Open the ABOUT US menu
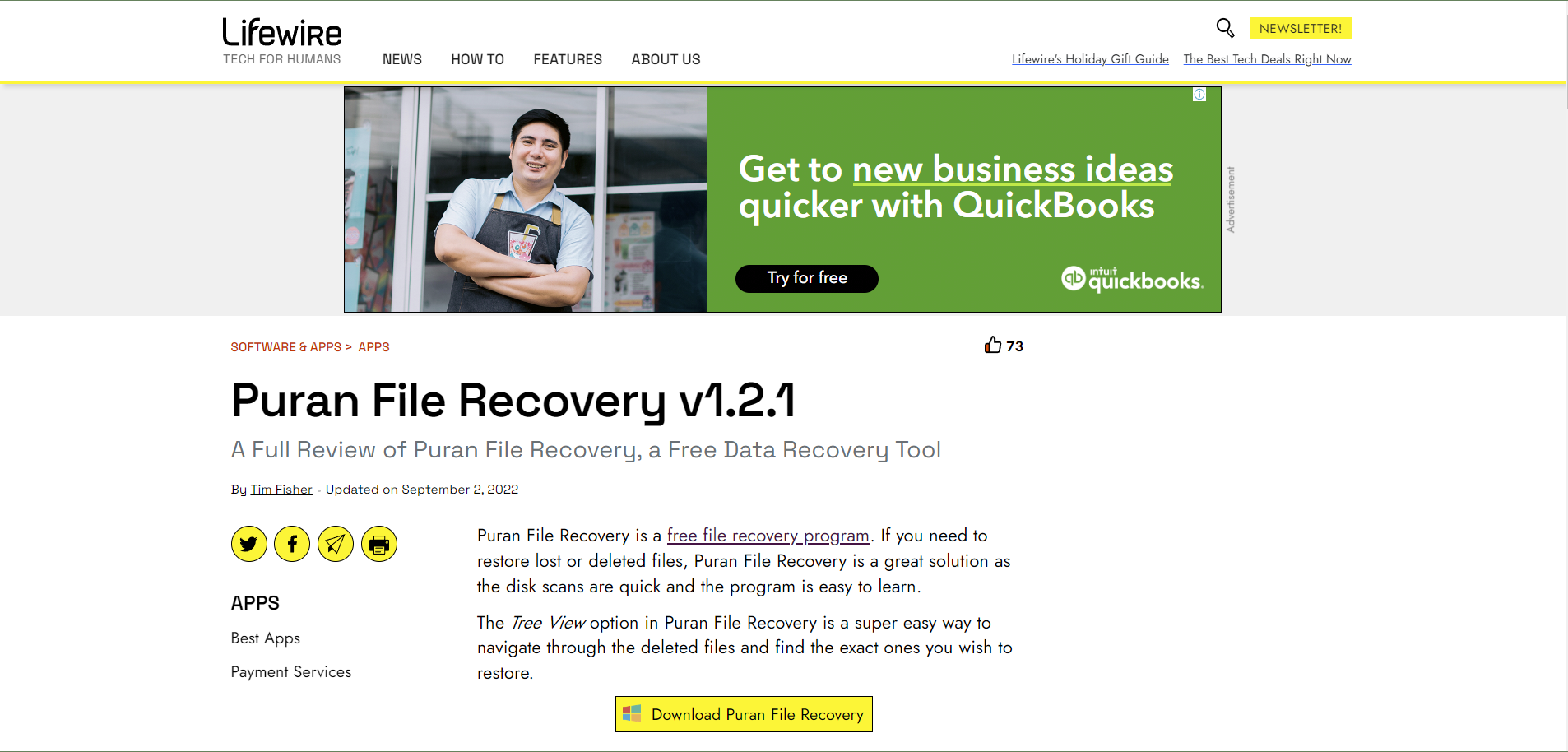1568x752 pixels. [666, 59]
